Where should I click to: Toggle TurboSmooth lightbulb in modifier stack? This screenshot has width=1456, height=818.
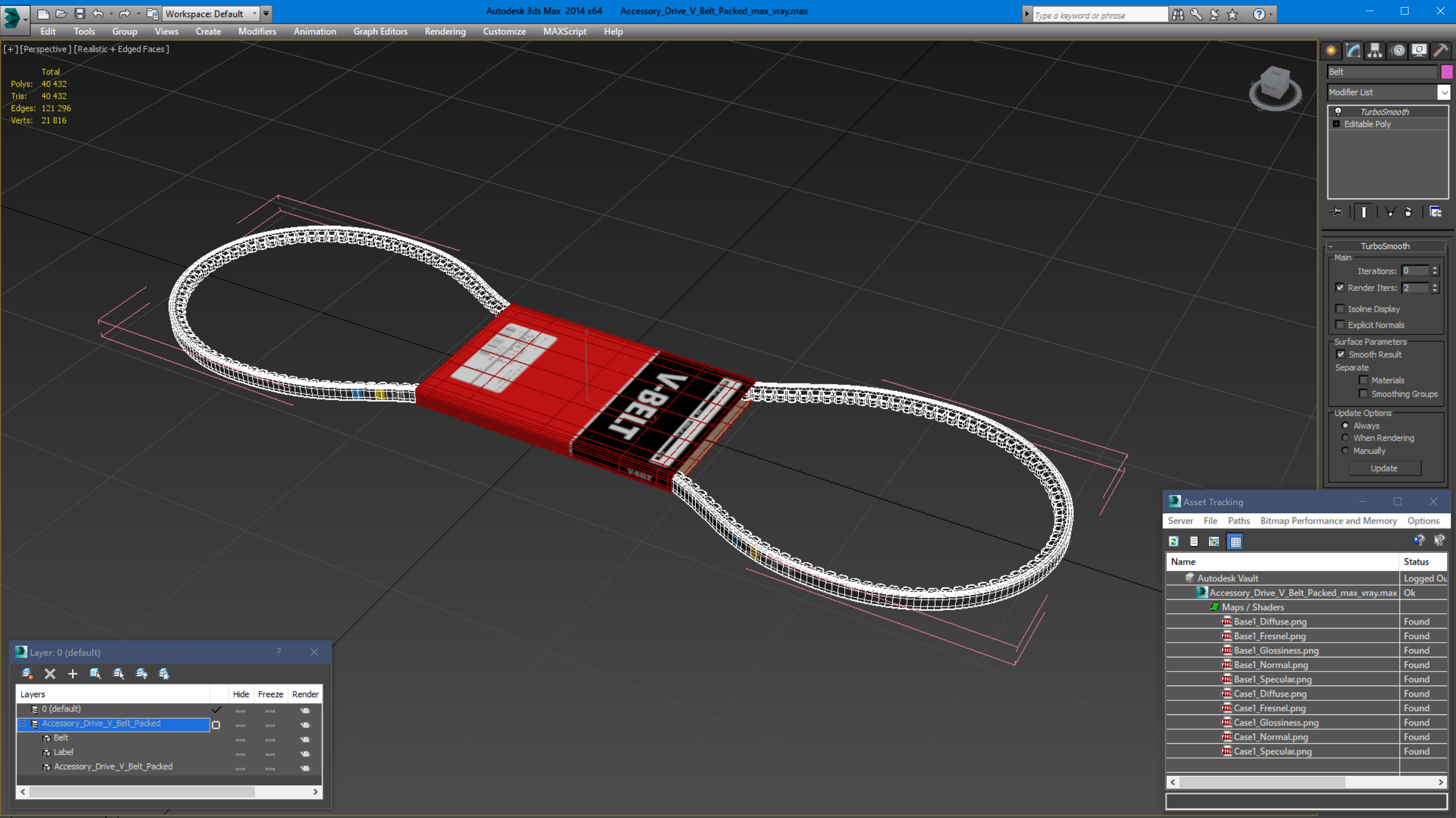(1338, 112)
